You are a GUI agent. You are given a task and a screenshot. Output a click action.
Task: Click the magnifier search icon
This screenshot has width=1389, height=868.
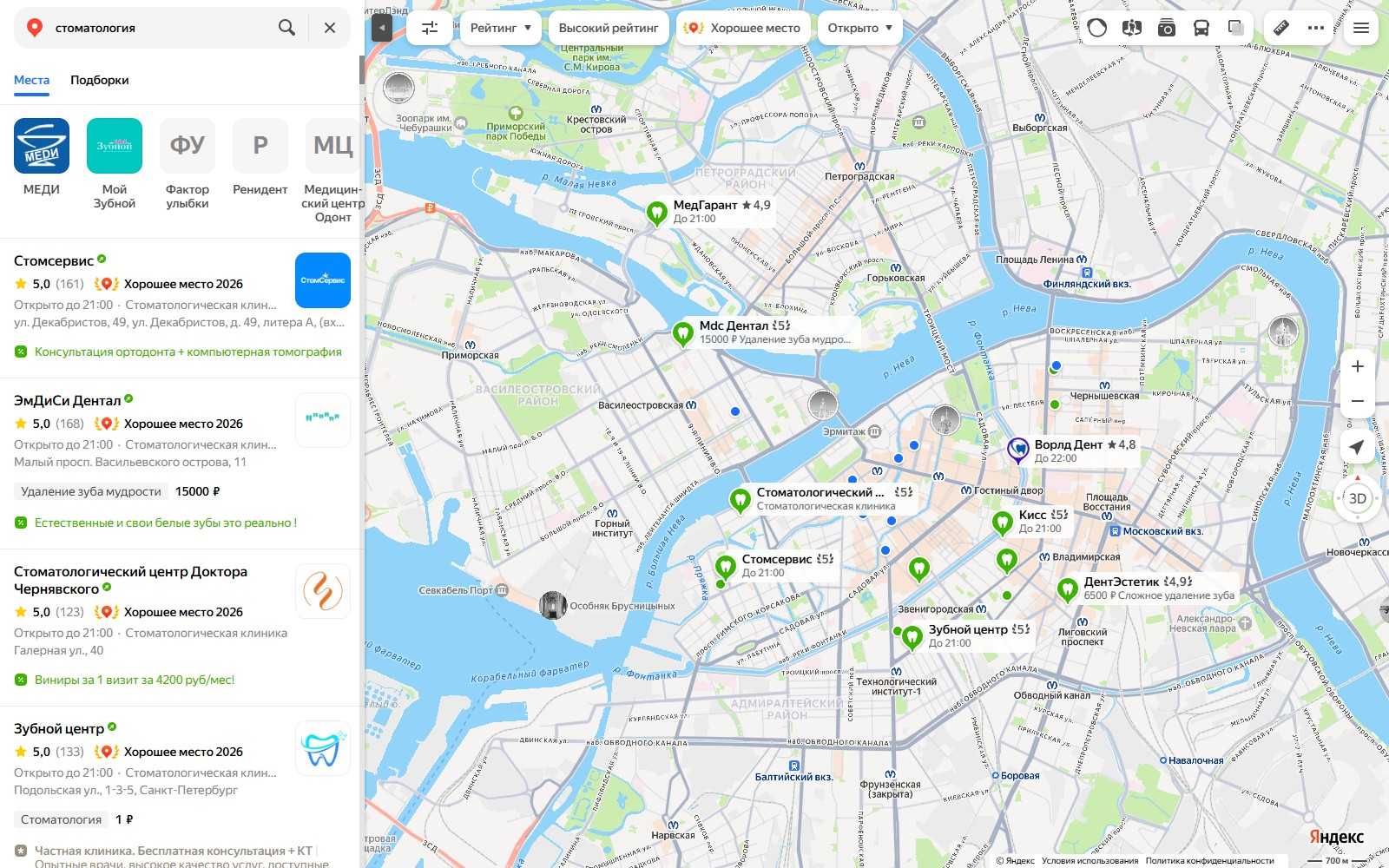(286, 28)
